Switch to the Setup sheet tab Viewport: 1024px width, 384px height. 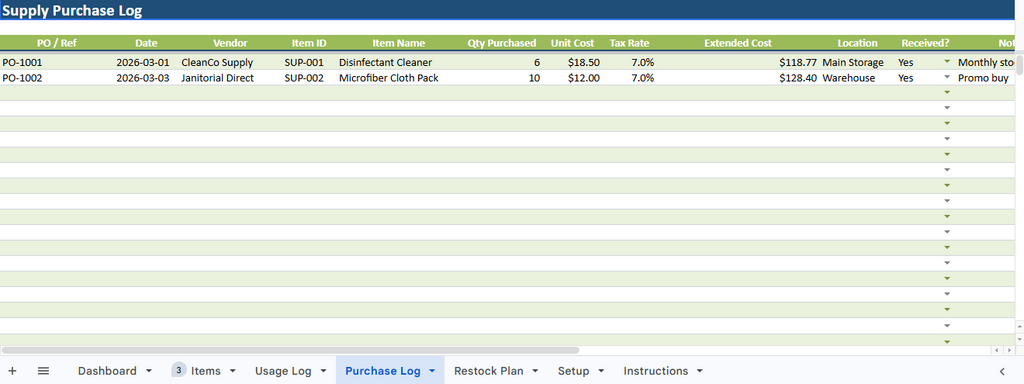[573, 371]
